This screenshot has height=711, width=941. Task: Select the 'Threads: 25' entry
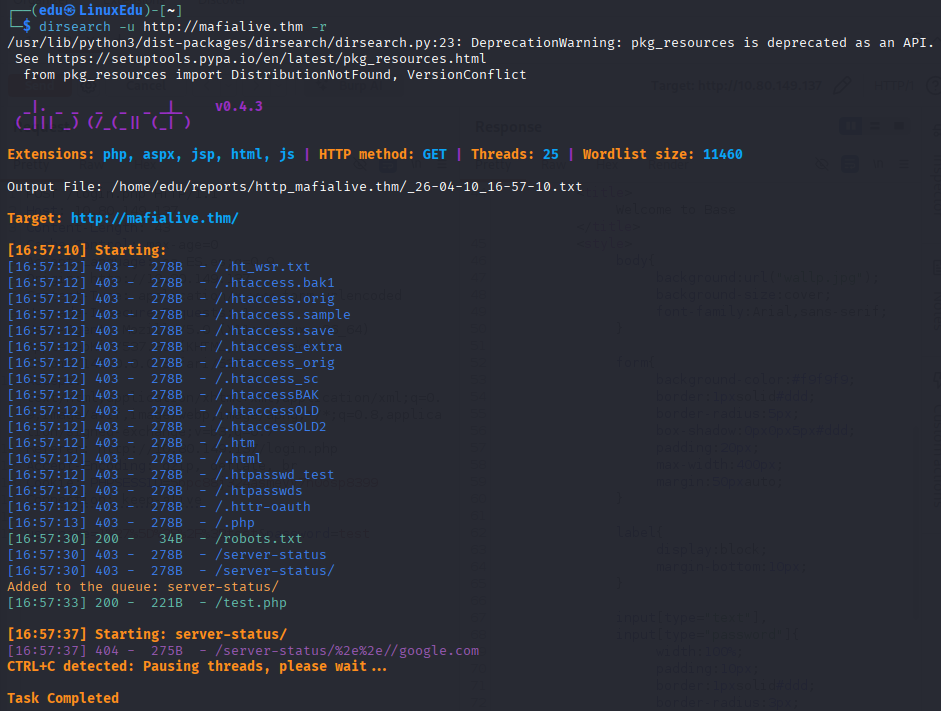click(x=514, y=154)
